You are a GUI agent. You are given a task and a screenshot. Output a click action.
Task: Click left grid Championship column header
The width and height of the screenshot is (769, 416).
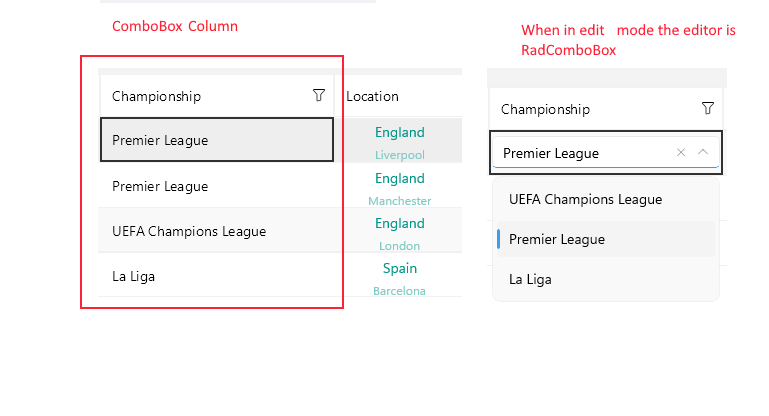click(157, 96)
